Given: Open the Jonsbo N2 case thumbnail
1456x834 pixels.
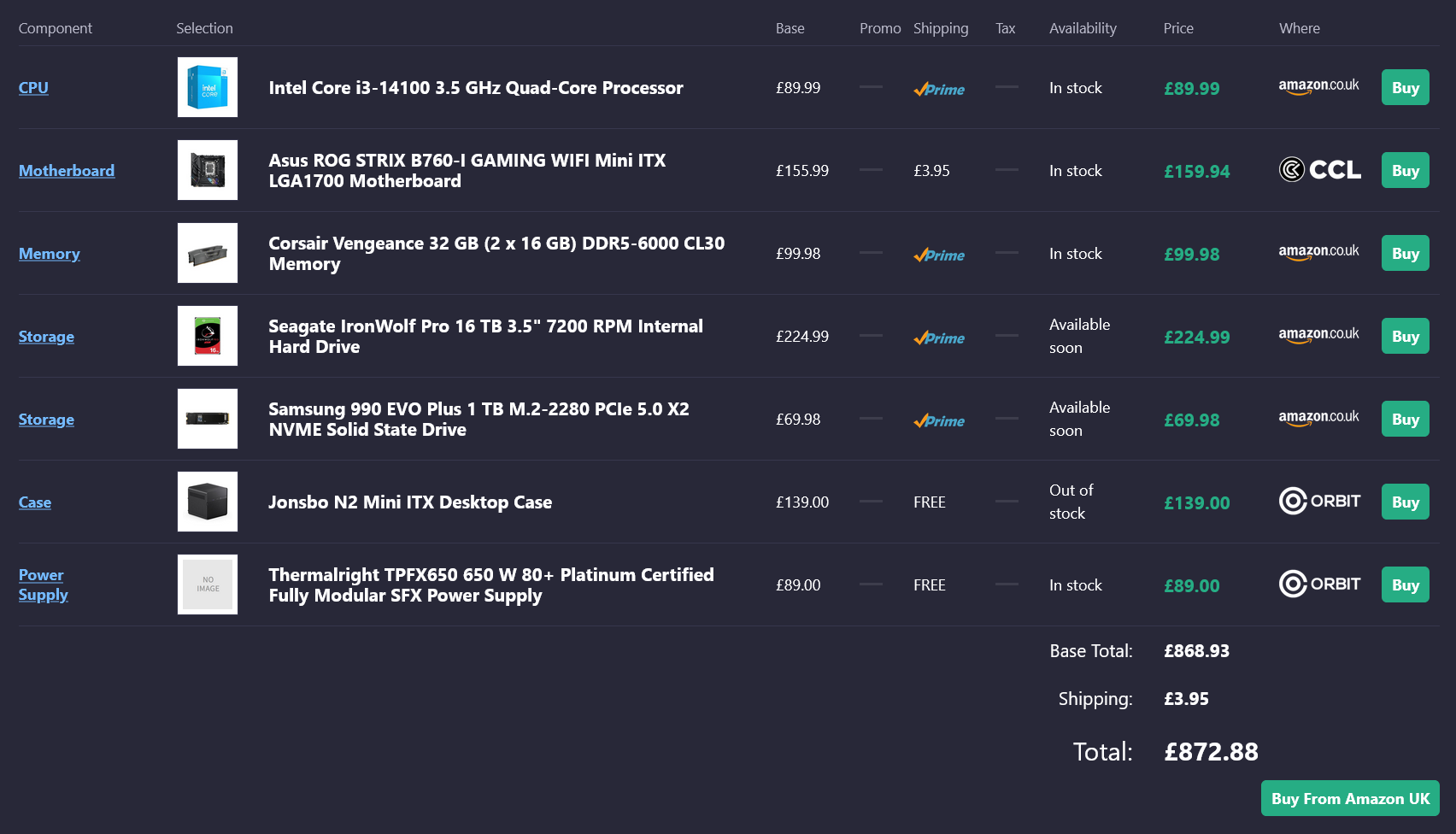Looking at the screenshot, I should click(208, 502).
